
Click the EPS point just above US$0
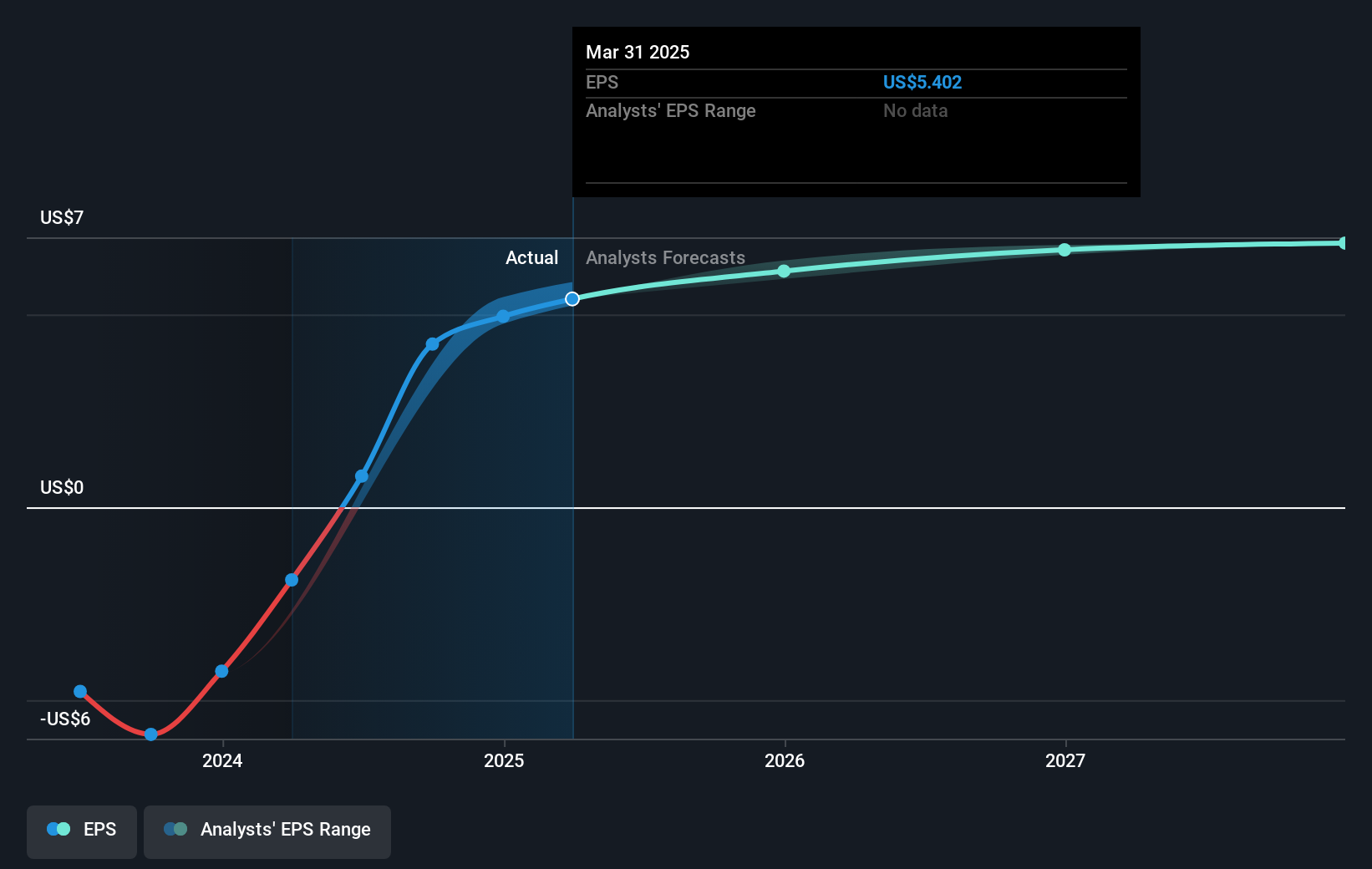point(362,476)
